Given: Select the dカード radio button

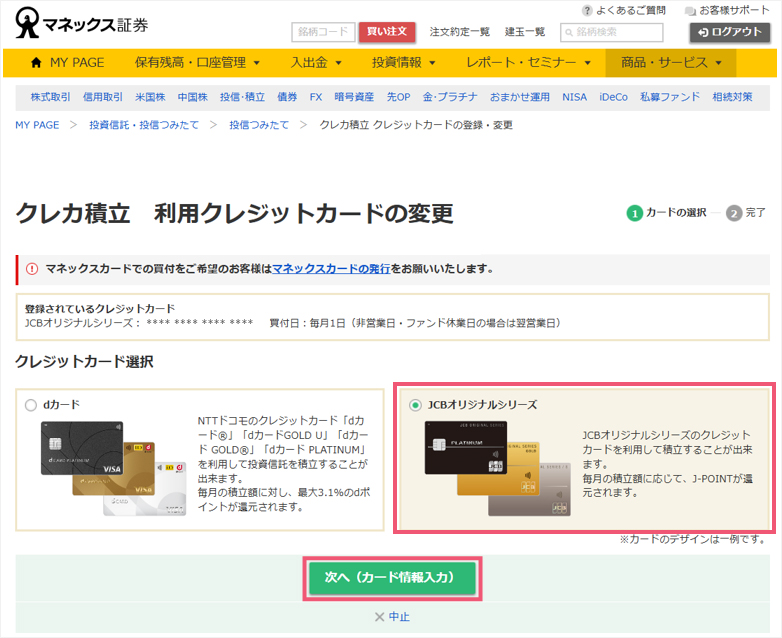Looking at the screenshot, I should [x=31, y=405].
